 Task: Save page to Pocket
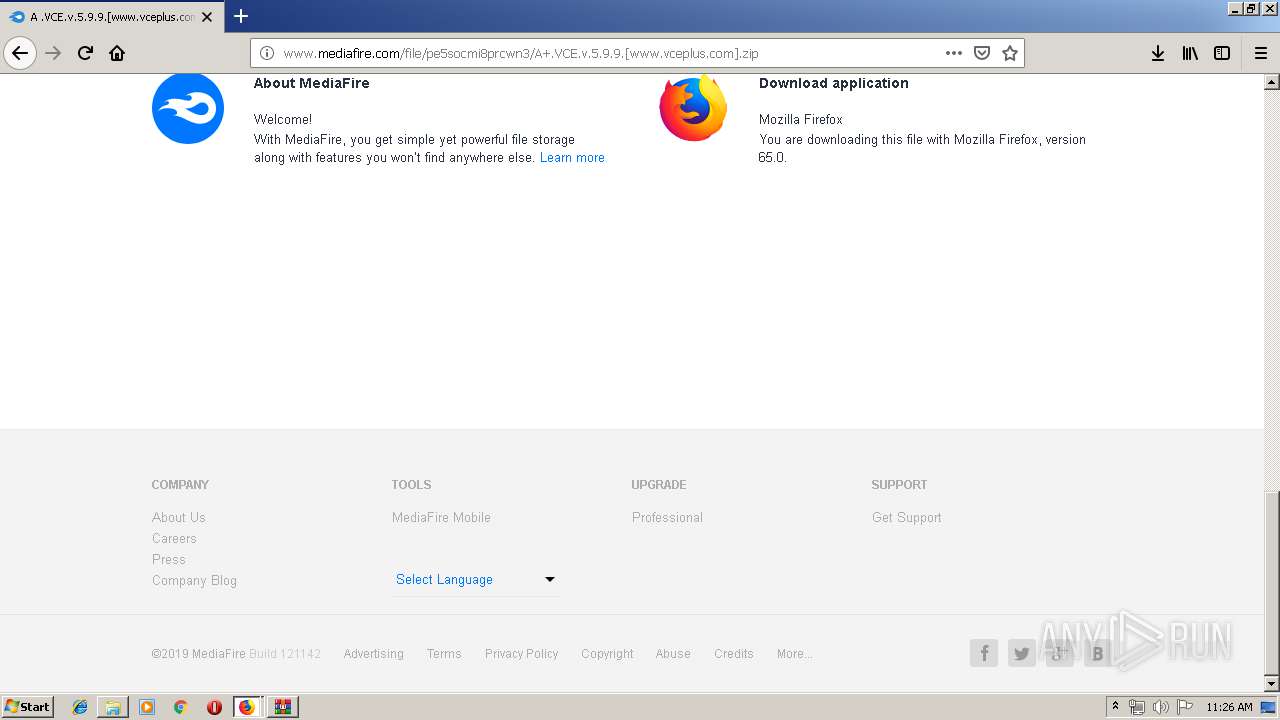(x=982, y=53)
